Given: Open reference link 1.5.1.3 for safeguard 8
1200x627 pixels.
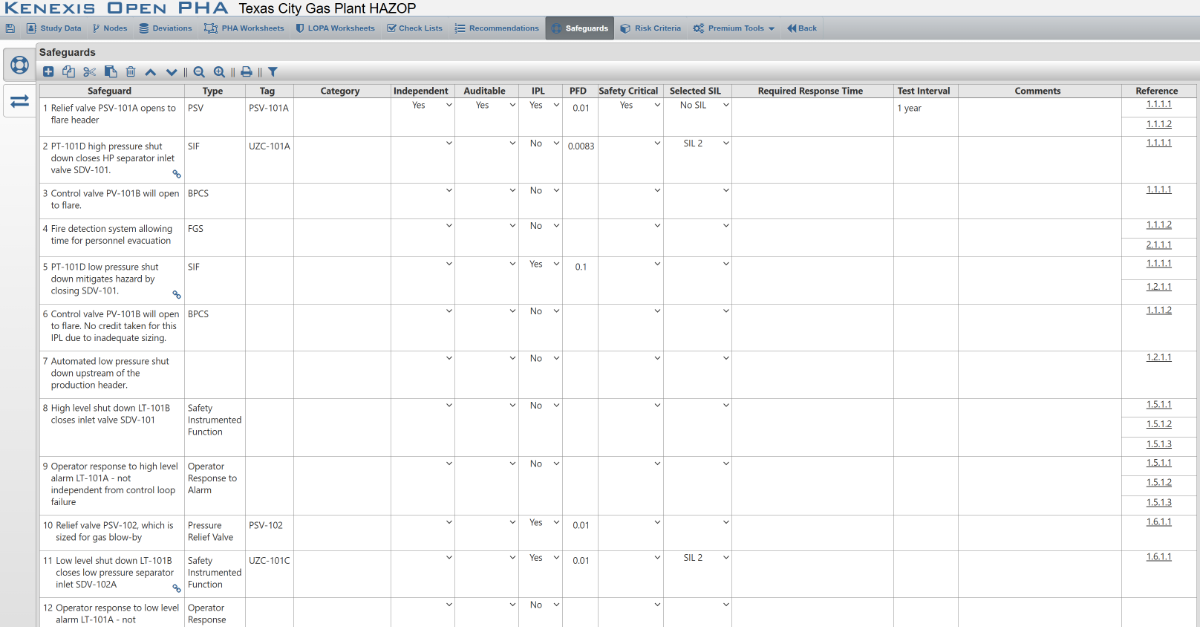Looking at the screenshot, I should (1158, 444).
